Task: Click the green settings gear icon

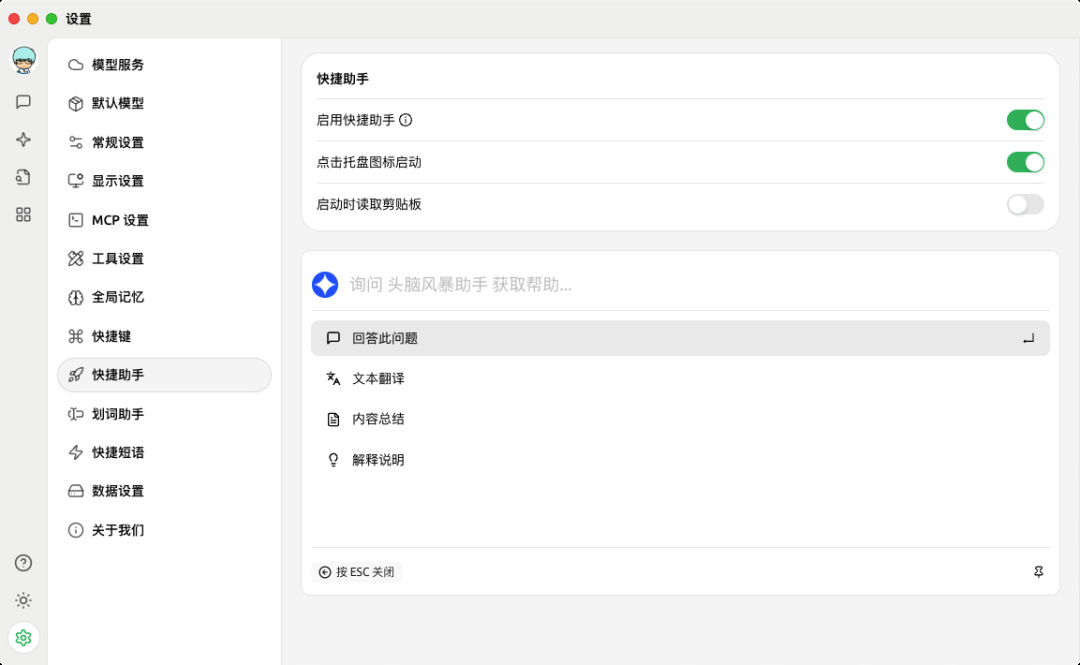Action: pyautogui.click(x=23, y=637)
